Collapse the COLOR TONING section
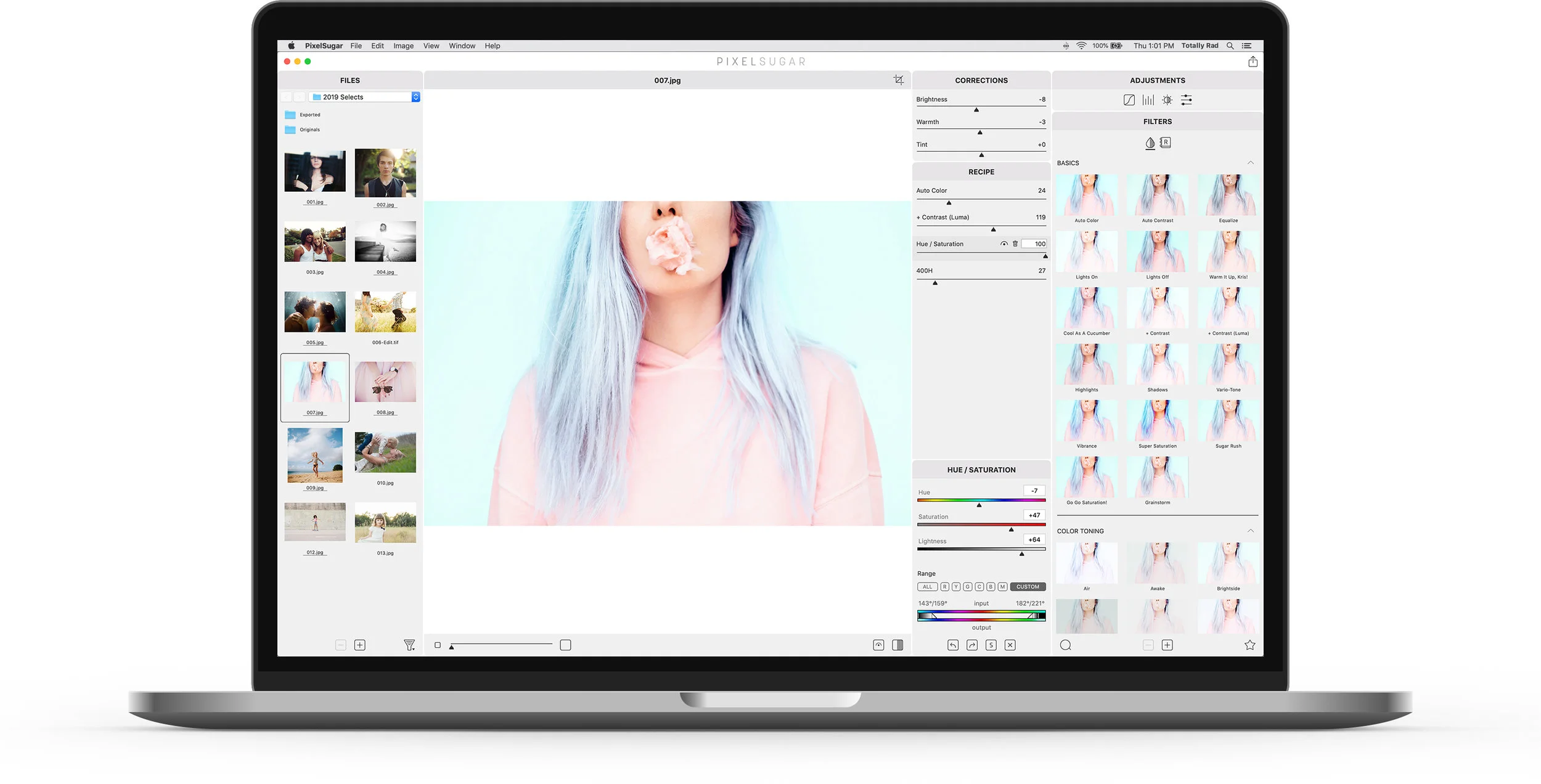 1251,531
